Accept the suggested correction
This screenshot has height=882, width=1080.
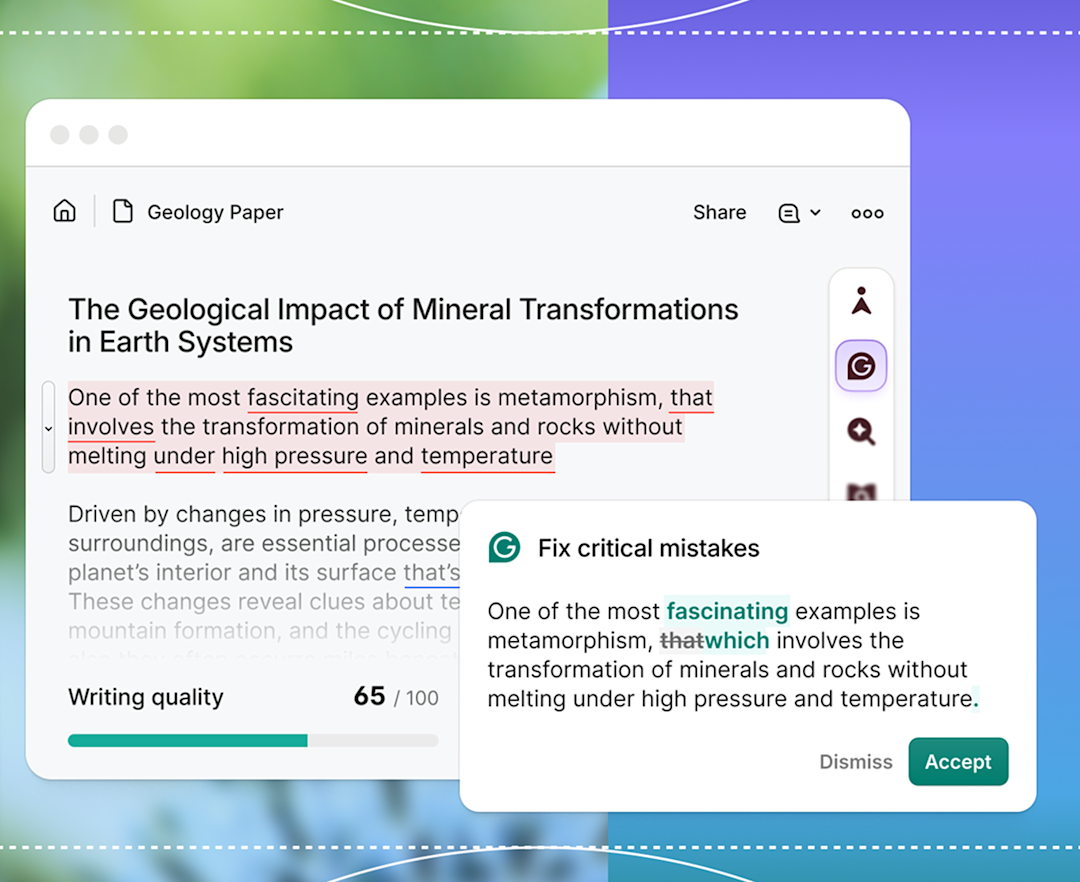click(x=957, y=762)
